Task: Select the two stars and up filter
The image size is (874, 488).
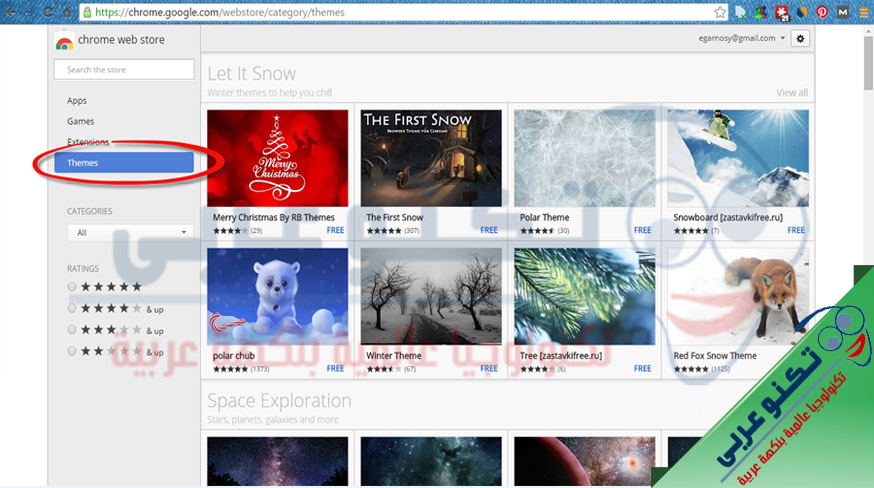Action: pos(72,351)
